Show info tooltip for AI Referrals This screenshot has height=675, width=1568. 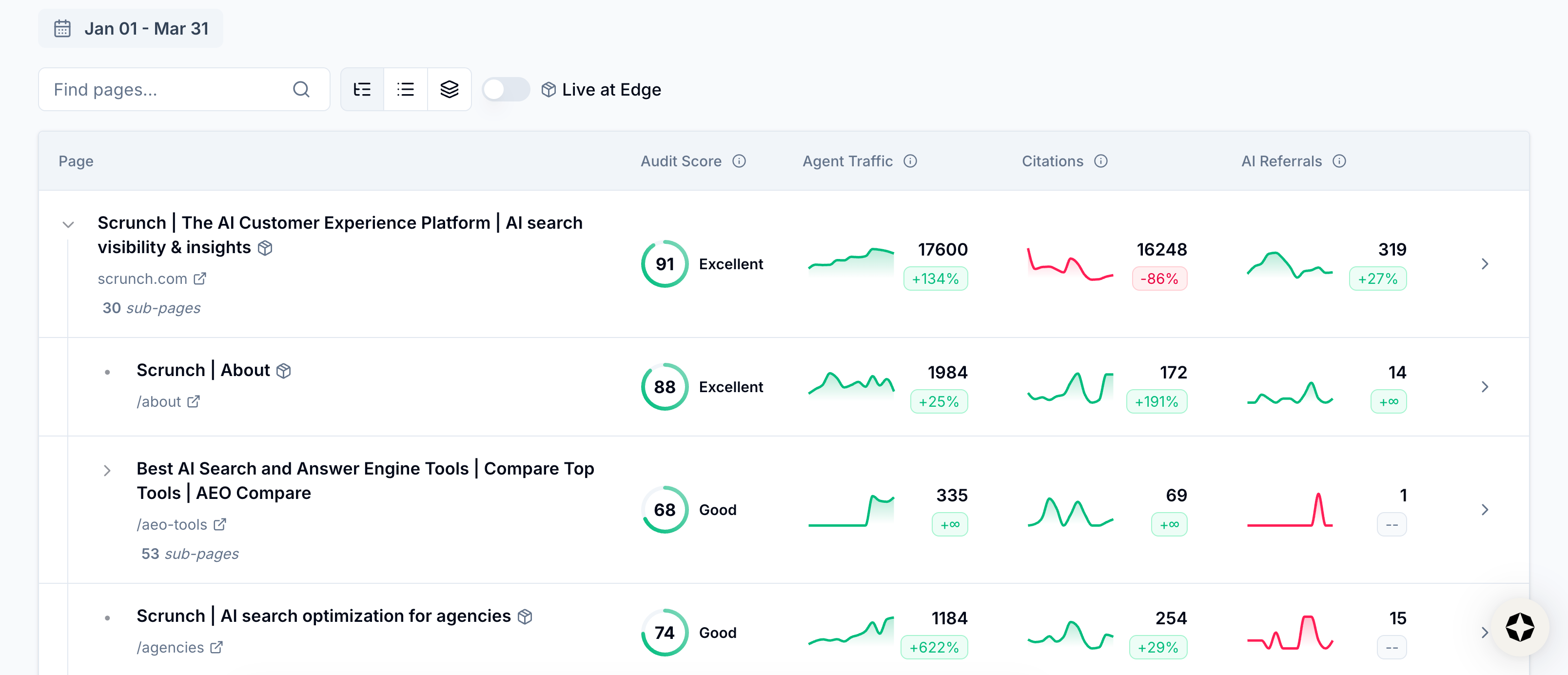coord(1339,161)
